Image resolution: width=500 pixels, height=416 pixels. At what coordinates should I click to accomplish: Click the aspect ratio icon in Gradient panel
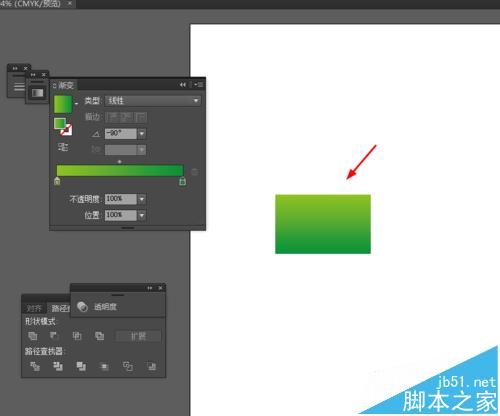point(96,150)
